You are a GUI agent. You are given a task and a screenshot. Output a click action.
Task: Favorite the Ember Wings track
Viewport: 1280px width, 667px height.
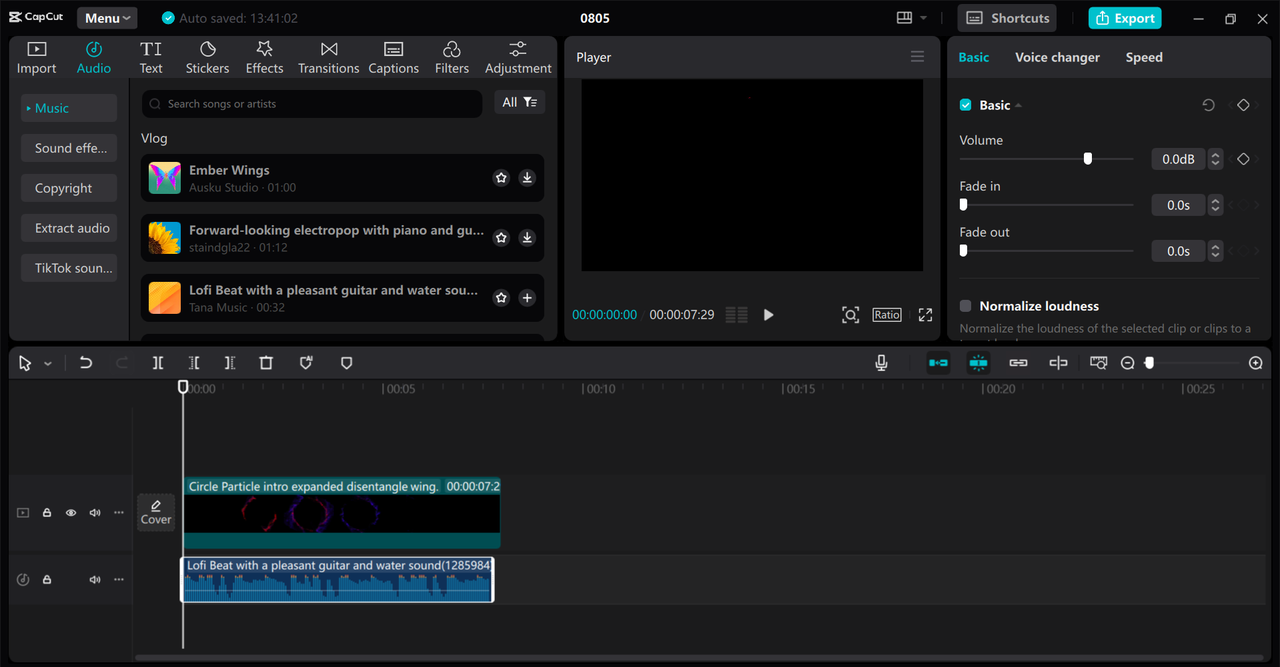(x=501, y=178)
